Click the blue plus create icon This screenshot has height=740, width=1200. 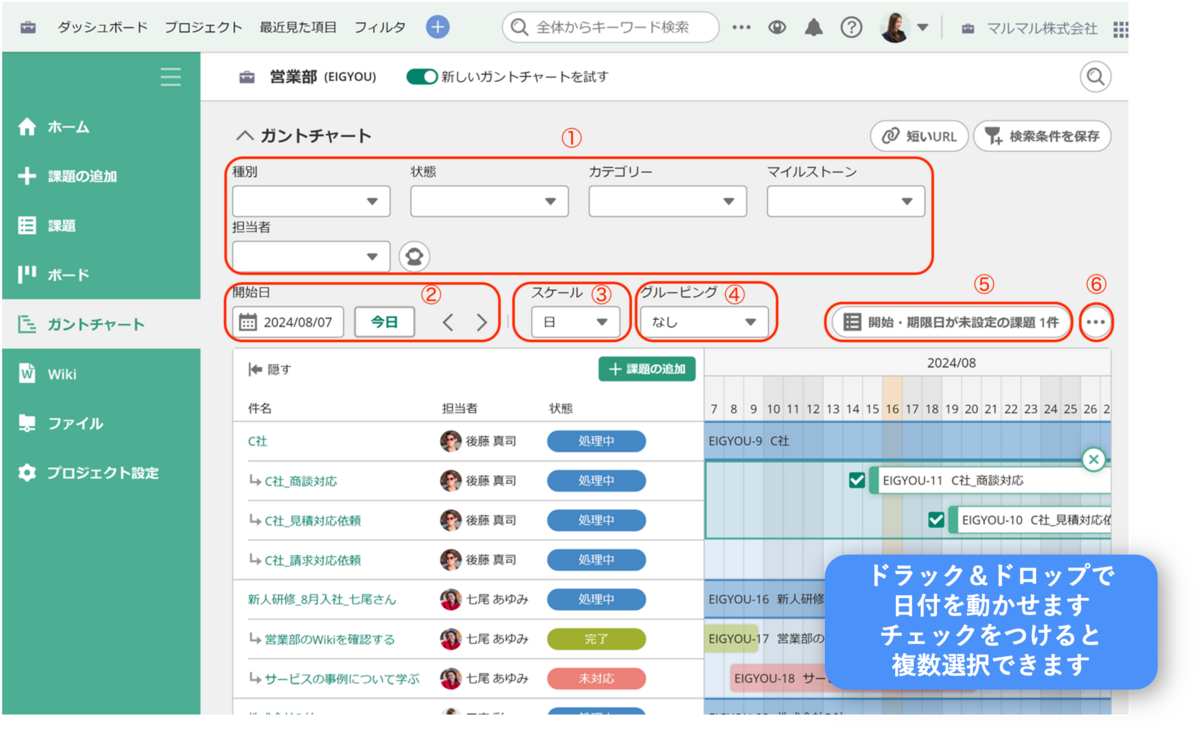coord(437,27)
